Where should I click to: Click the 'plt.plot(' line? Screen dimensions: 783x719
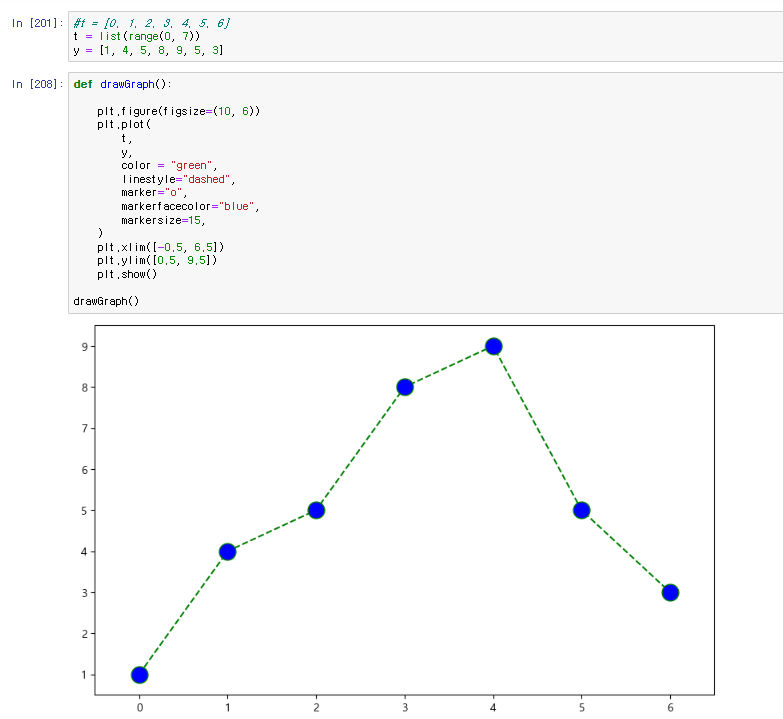(123, 124)
